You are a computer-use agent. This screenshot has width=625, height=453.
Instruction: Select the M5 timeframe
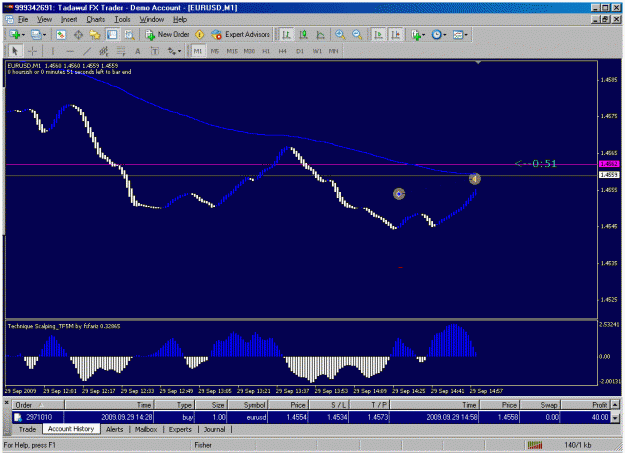pos(215,51)
